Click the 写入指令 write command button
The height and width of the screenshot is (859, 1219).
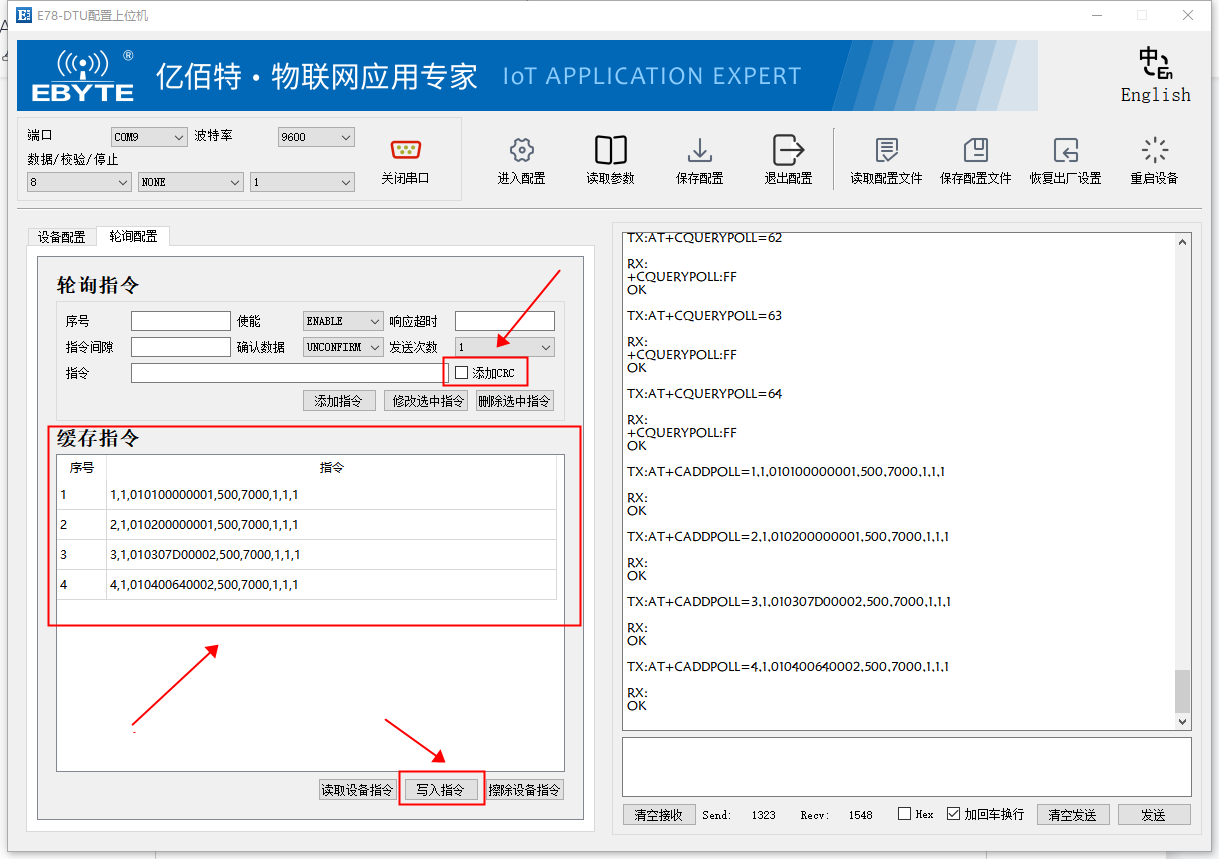441,788
